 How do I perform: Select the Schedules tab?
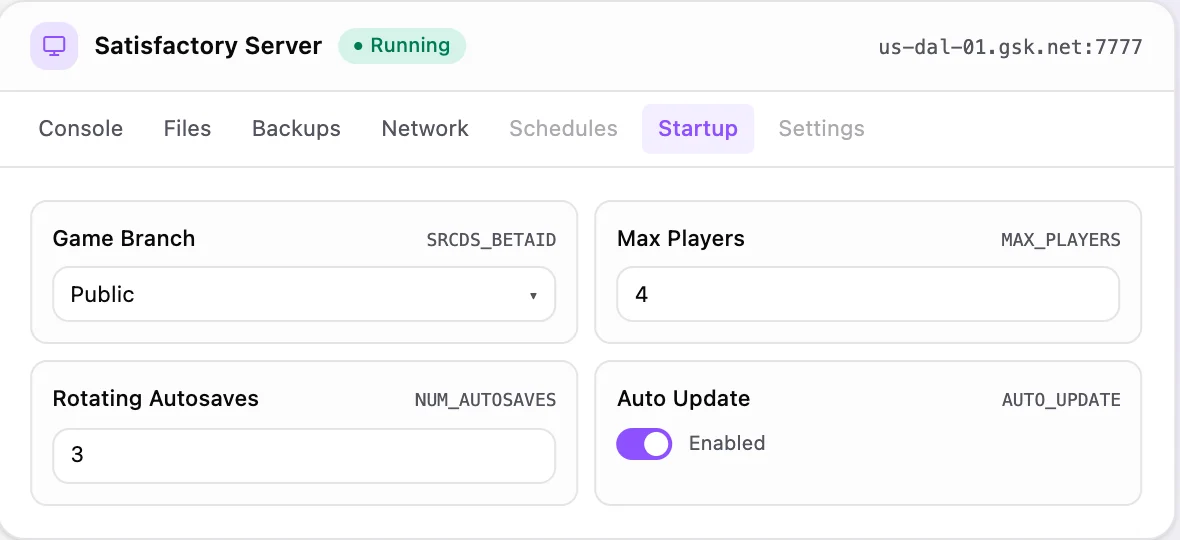tap(564, 129)
